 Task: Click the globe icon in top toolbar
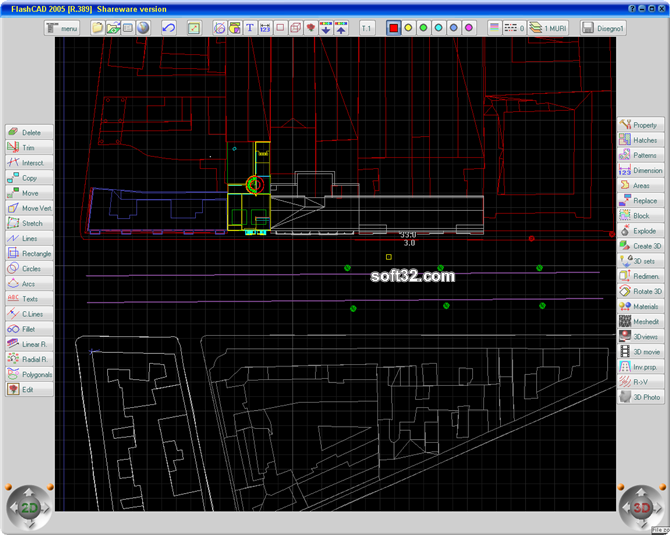tap(143, 28)
